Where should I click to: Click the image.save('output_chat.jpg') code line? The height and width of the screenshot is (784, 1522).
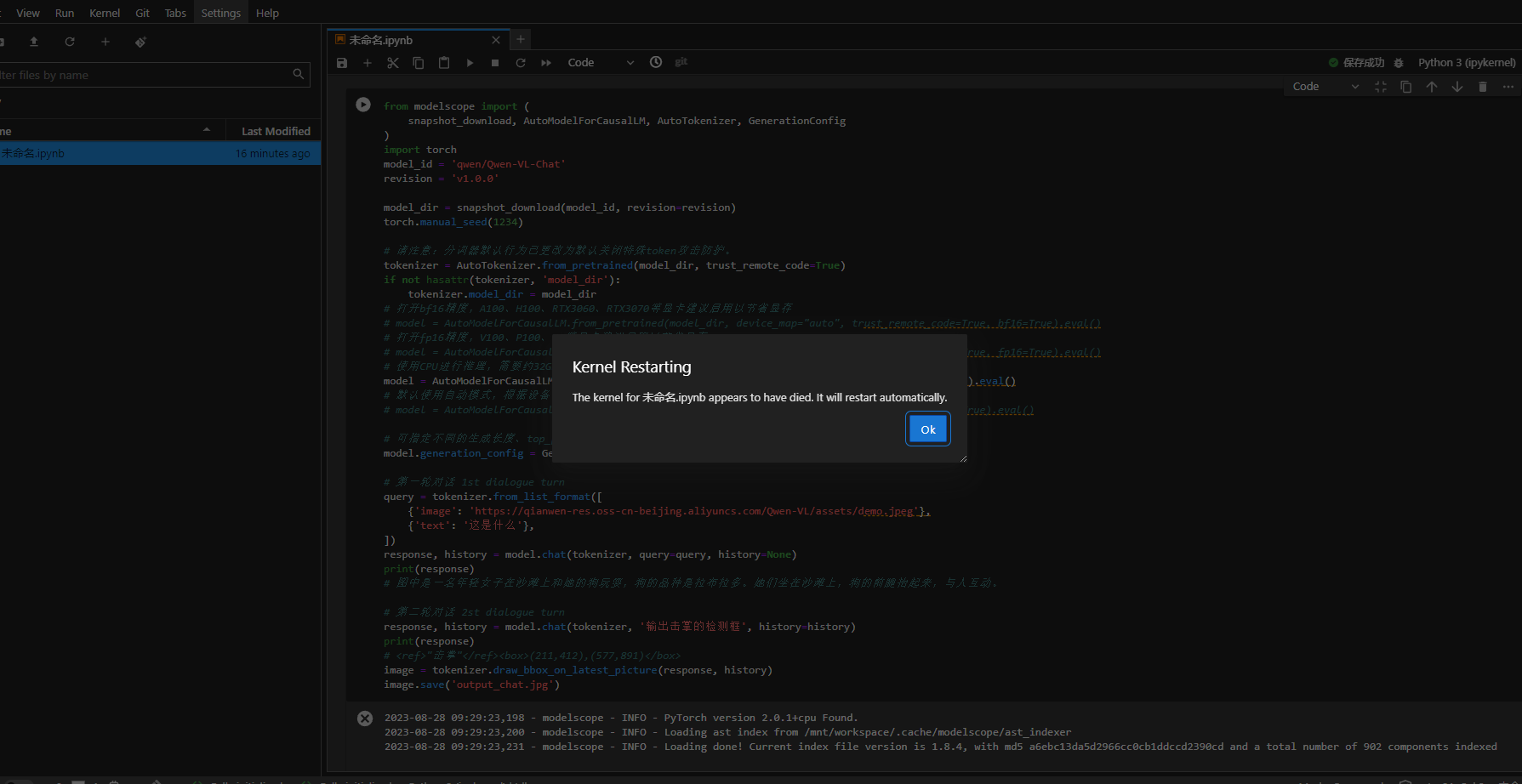(x=471, y=685)
